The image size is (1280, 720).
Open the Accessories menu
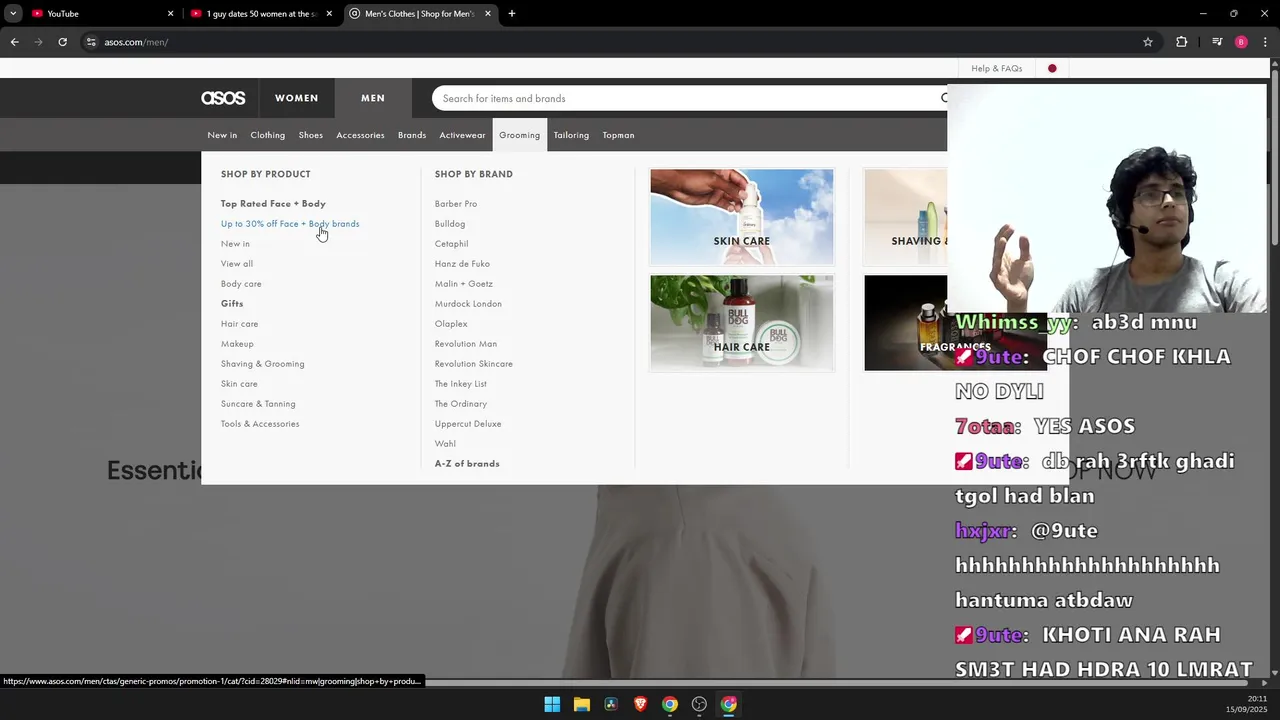coord(360,135)
